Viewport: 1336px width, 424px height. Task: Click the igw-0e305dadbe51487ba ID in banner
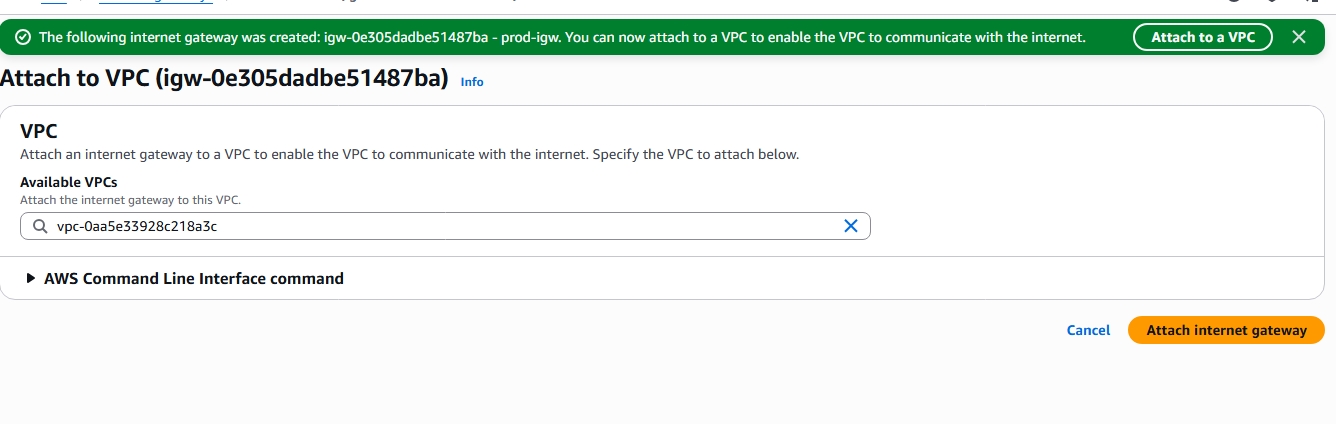pyautogui.click(x=406, y=37)
